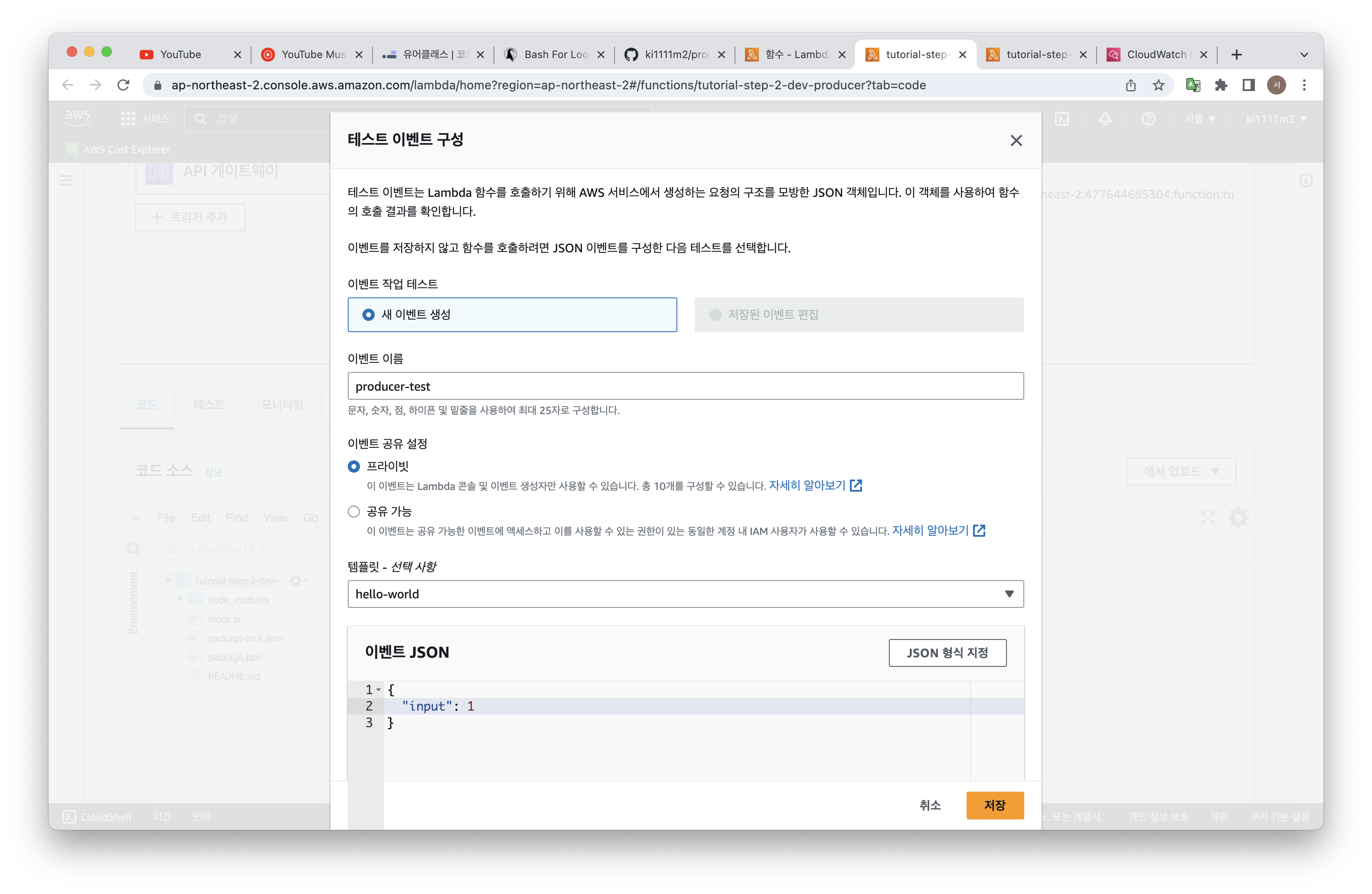The image size is (1372, 894).
Task: Expand the Chrome tab search chevron
Action: click(1304, 55)
